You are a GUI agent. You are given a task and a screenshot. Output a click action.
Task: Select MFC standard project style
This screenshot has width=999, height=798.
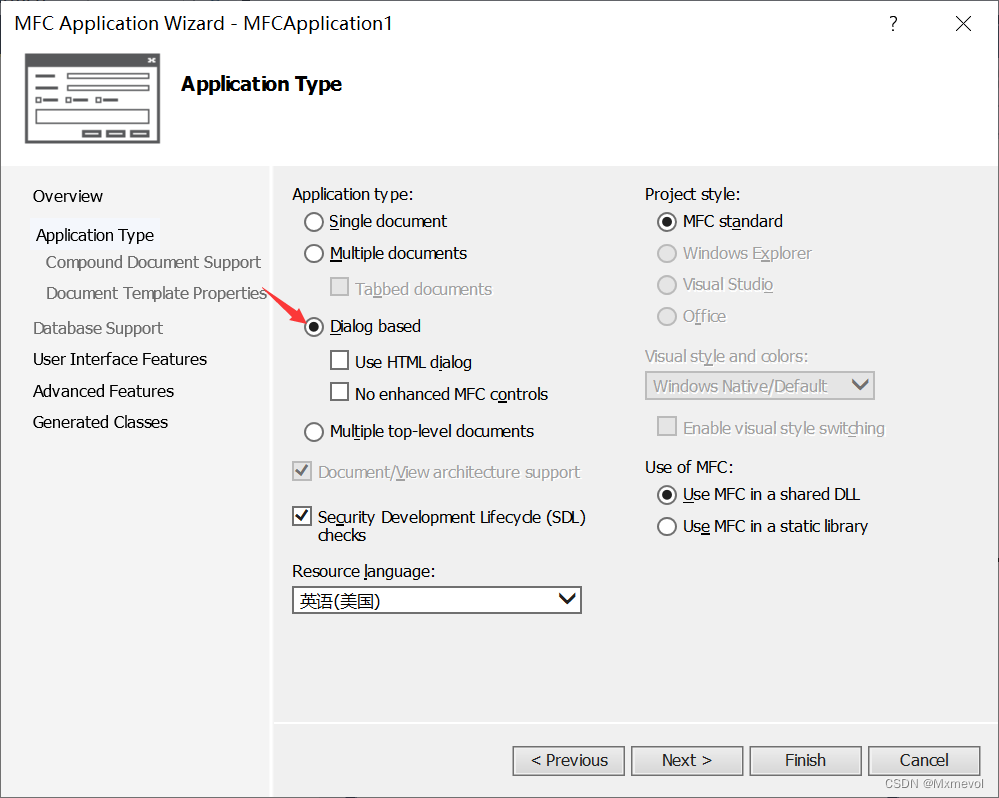click(666, 222)
